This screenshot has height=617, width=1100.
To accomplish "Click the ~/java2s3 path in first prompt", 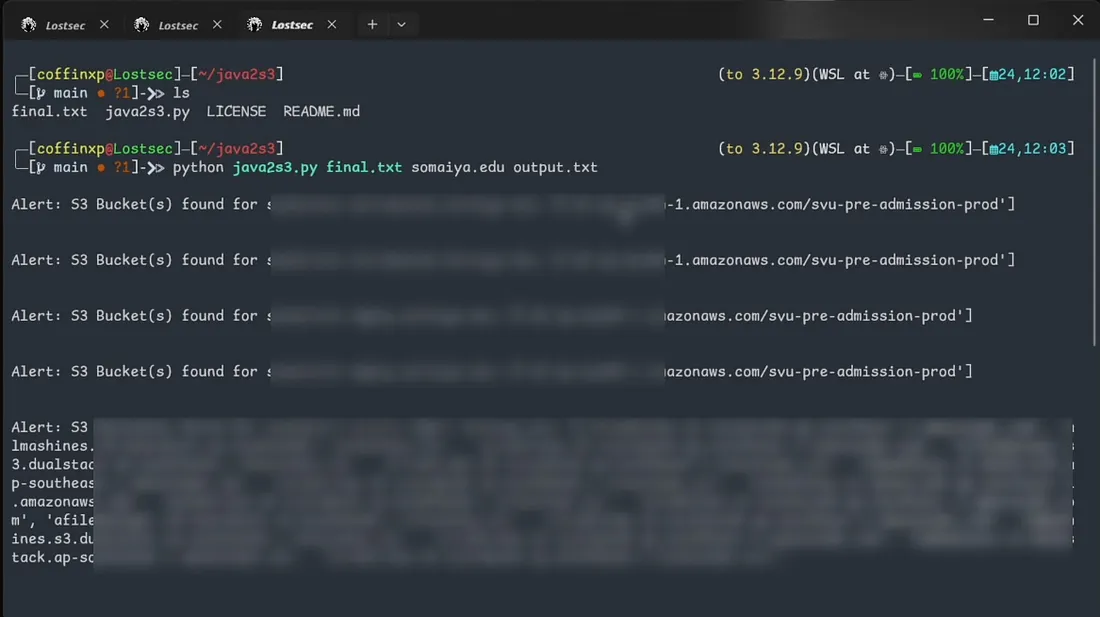I will coord(238,74).
